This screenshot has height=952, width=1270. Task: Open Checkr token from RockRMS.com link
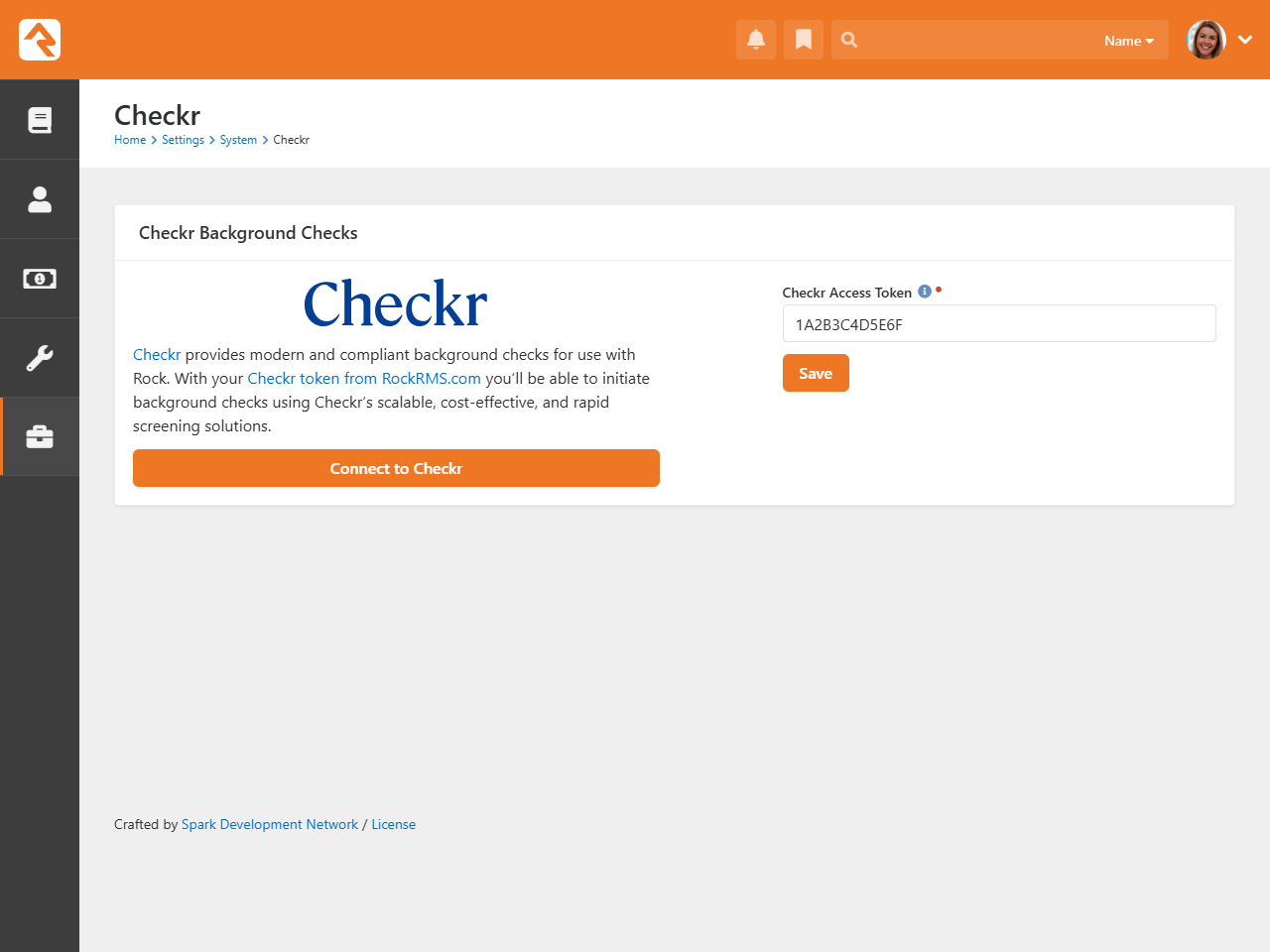click(364, 378)
